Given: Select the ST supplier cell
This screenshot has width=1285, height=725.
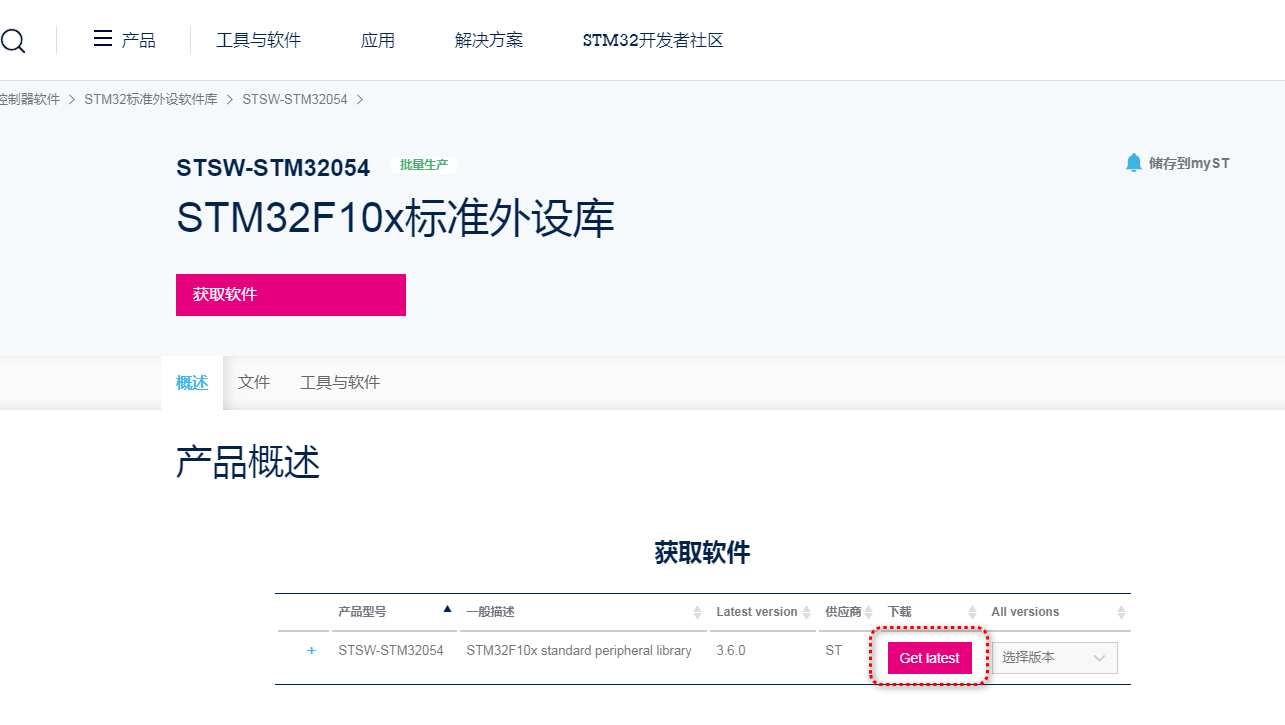Looking at the screenshot, I should [x=833, y=650].
